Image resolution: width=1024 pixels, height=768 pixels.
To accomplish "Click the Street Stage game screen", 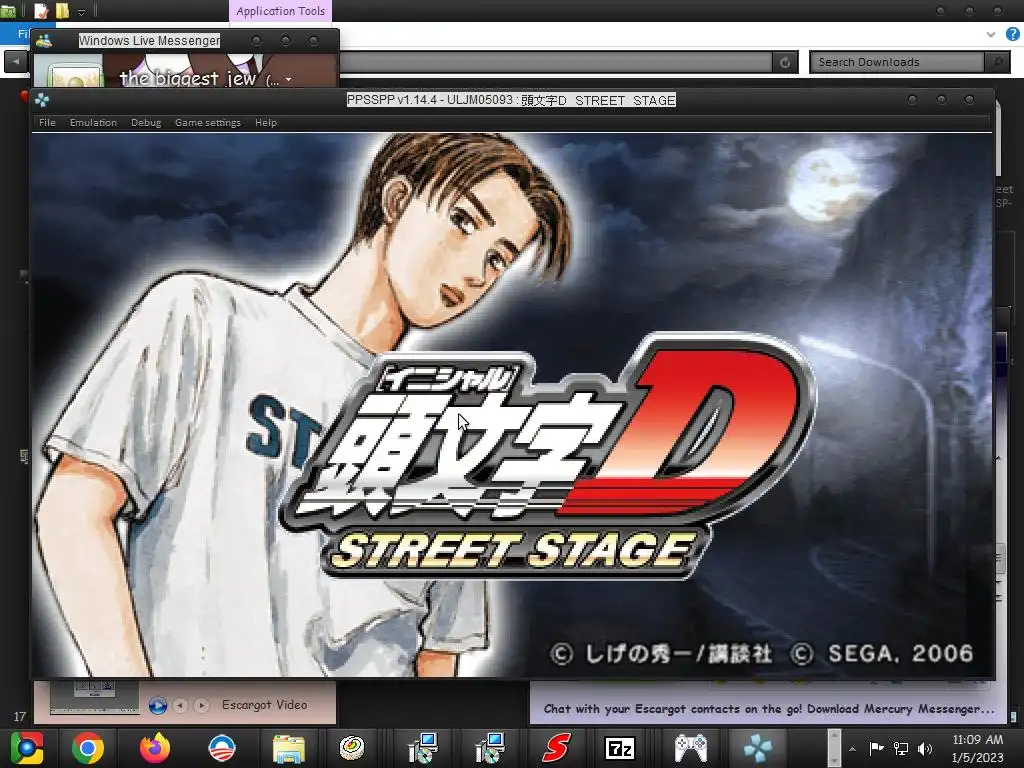I will coord(513,405).
